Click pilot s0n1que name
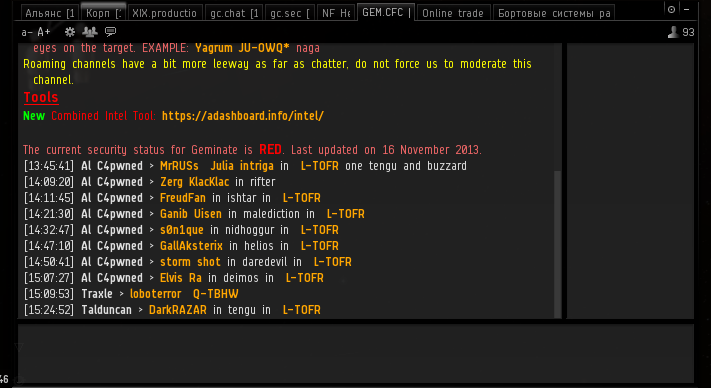This screenshot has height=388, width=711. 182,230
